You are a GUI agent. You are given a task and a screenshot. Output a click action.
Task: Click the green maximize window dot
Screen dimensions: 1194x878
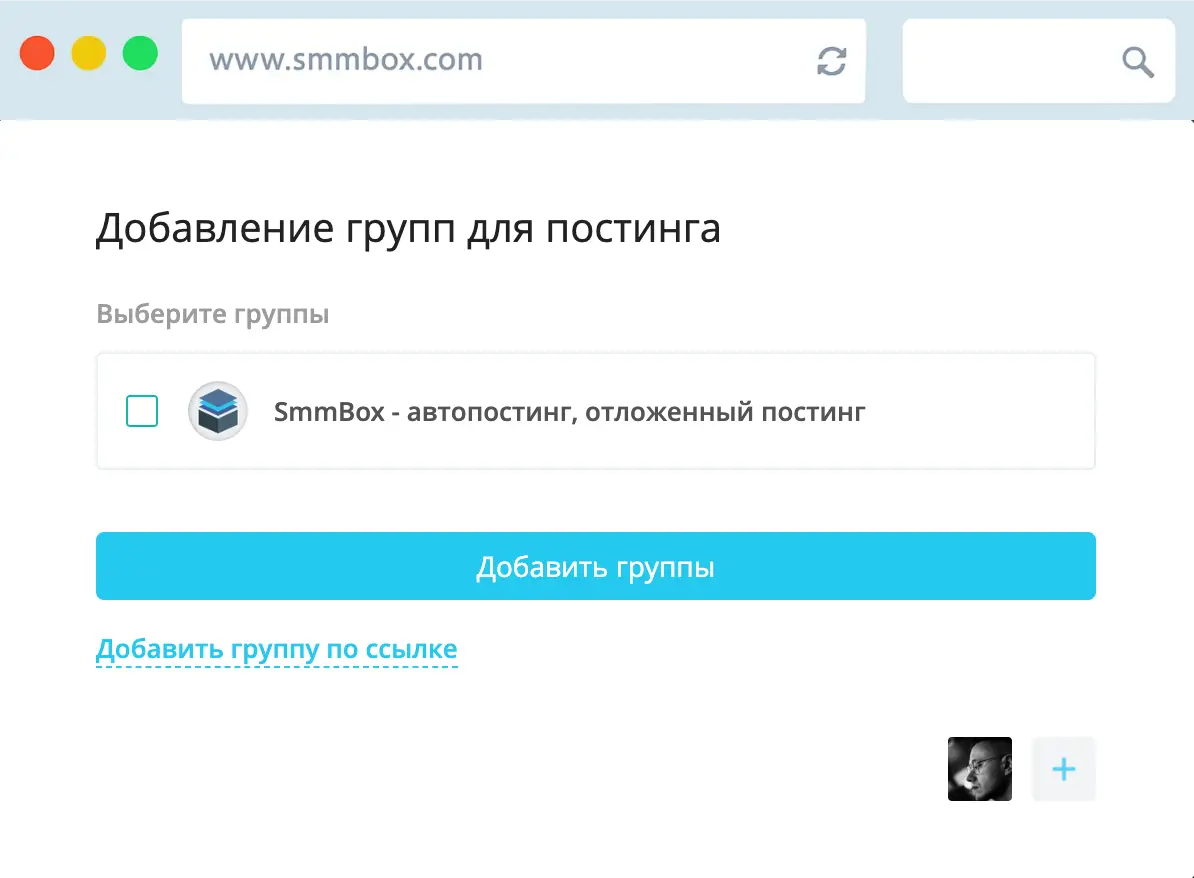click(x=140, y=53)
